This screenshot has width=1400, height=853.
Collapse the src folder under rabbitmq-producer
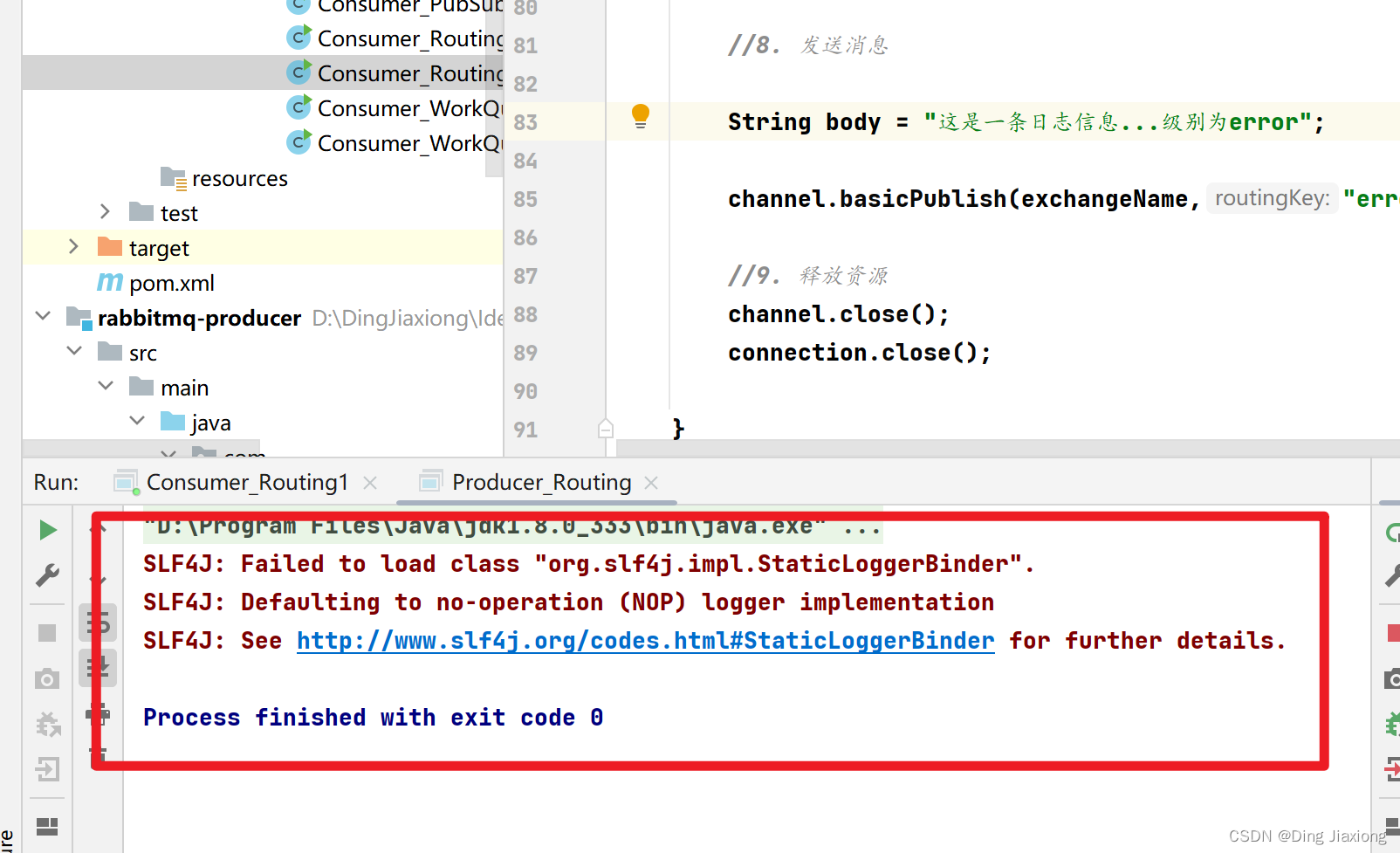(x=74, y=351)
